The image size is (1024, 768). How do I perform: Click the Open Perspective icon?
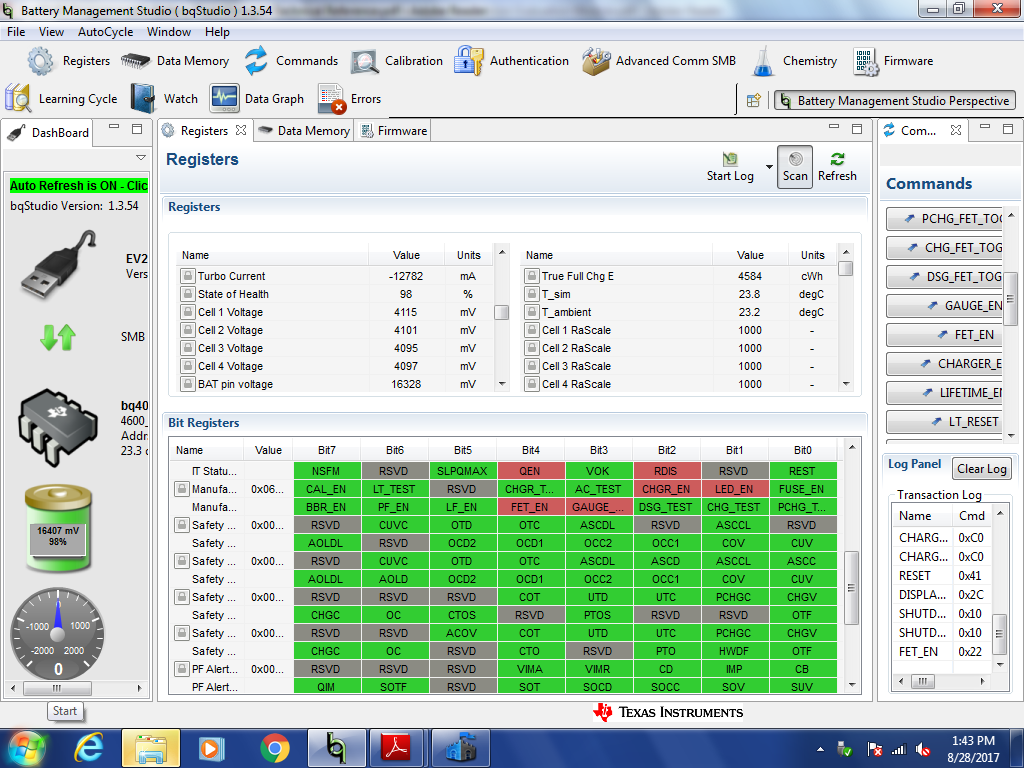pyautogui.click(x=754, y=101)
